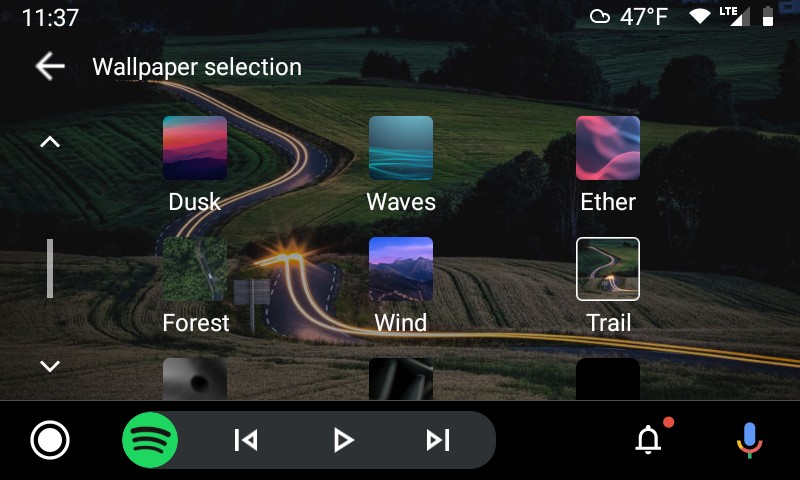Image resolution: width=800 pixels, height=480 pixels.
Task: Click the LTE signal indicator
Action: pyautogui.click(x=735, y=16)
